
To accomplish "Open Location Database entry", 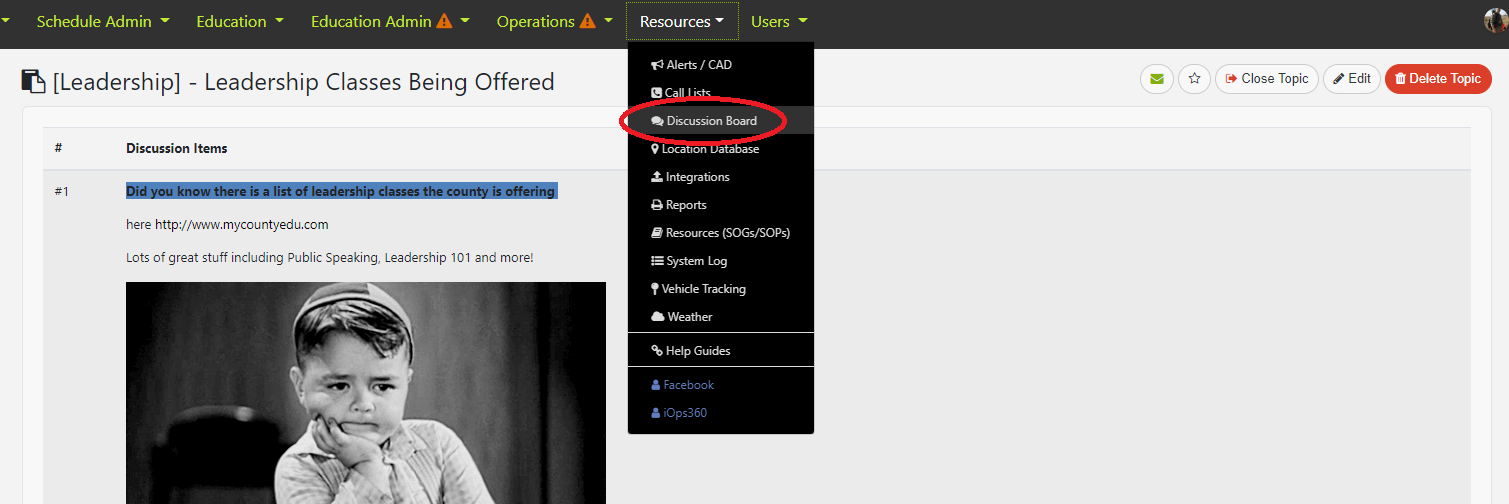I will (x=721, y=149).
